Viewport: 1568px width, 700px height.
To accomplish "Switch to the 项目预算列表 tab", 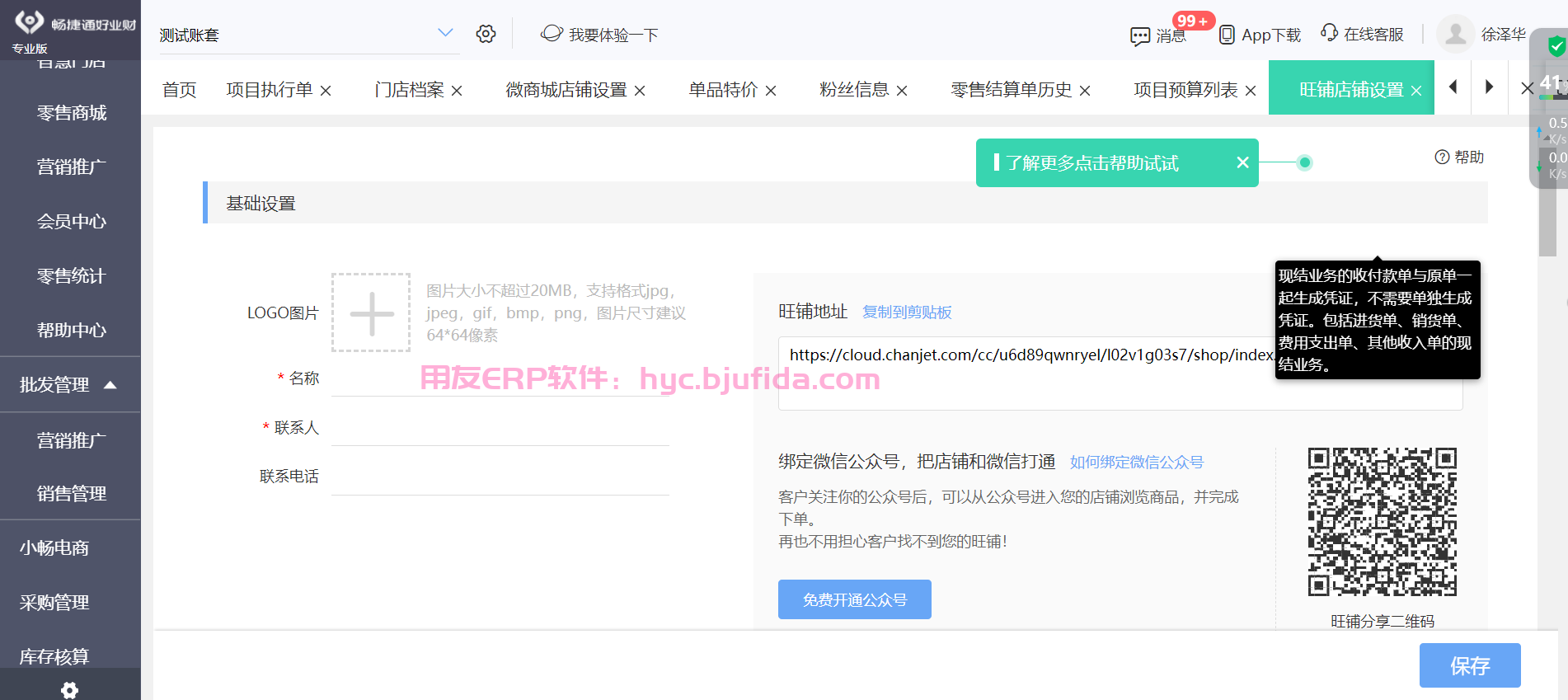I will pos(1185,90).
